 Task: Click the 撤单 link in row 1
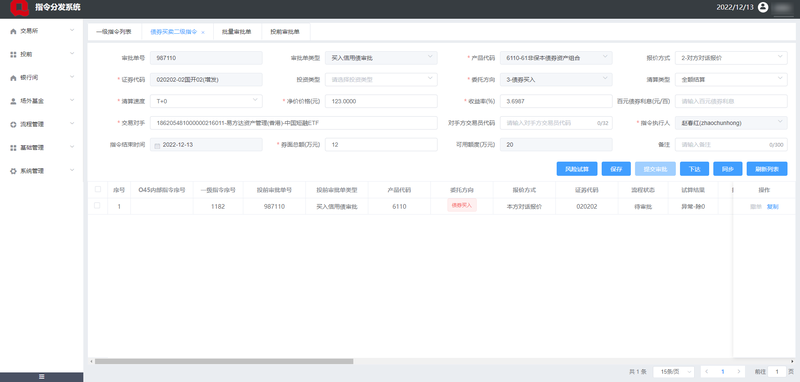coord(756,207)
